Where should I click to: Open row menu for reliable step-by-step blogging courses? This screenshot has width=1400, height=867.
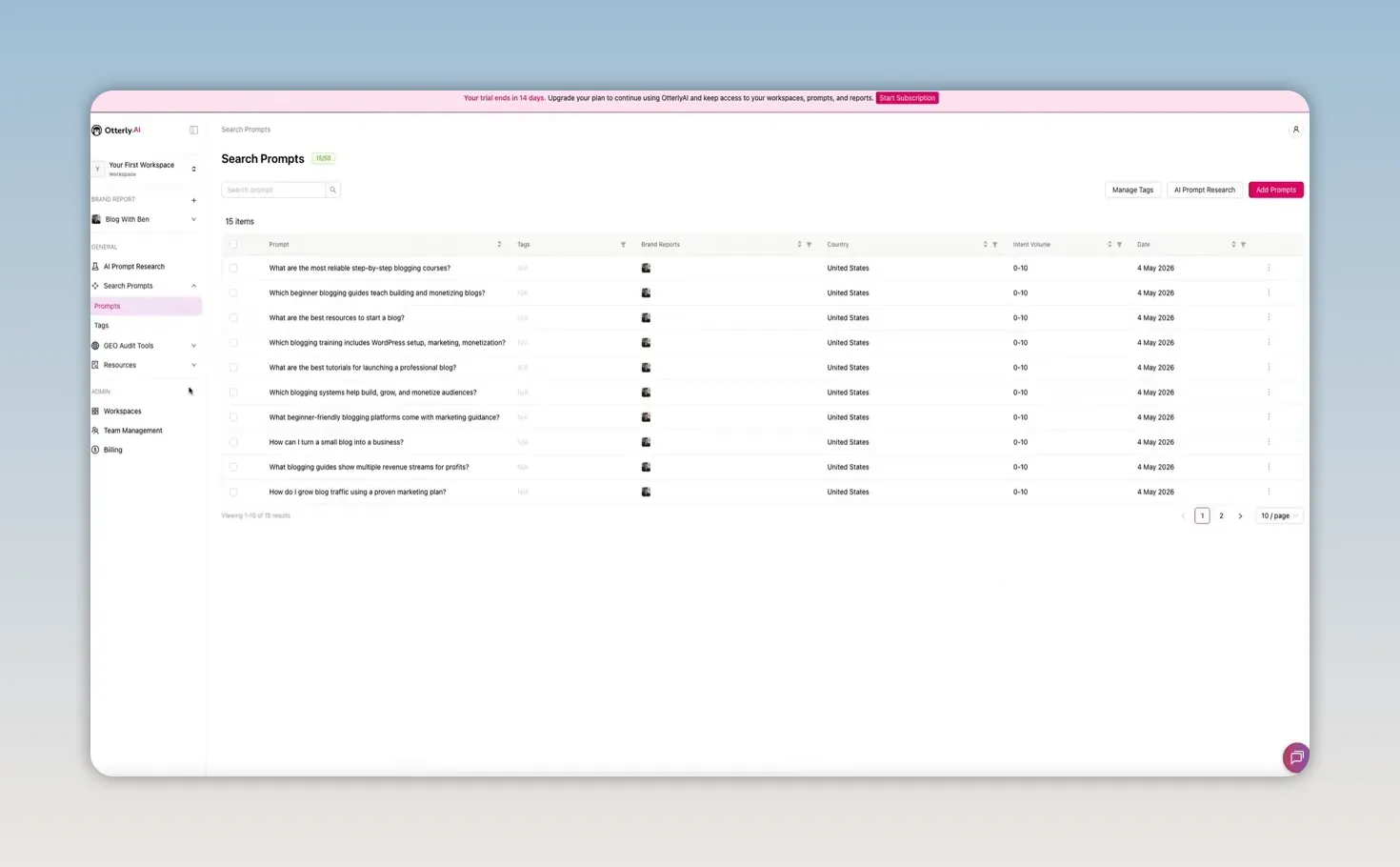coord(1269,268)
